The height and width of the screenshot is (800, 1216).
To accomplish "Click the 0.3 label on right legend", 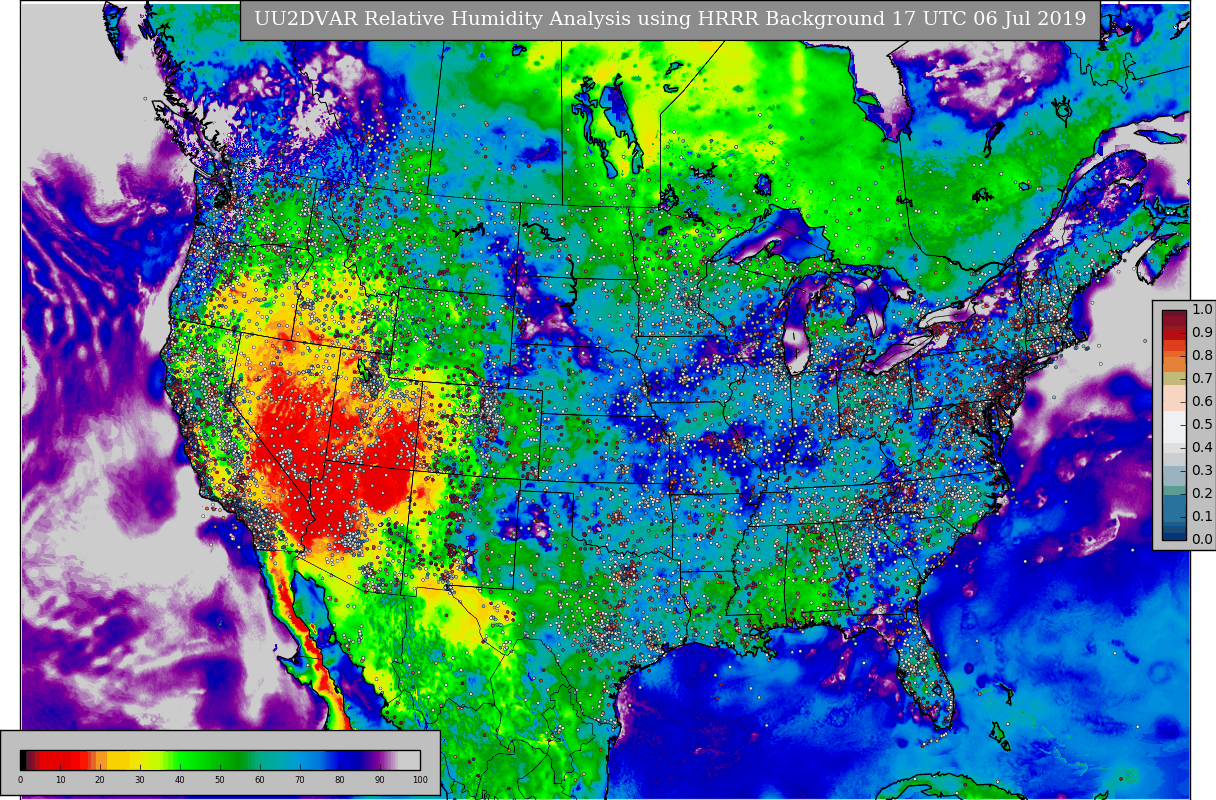I will tap(1202, 471).
